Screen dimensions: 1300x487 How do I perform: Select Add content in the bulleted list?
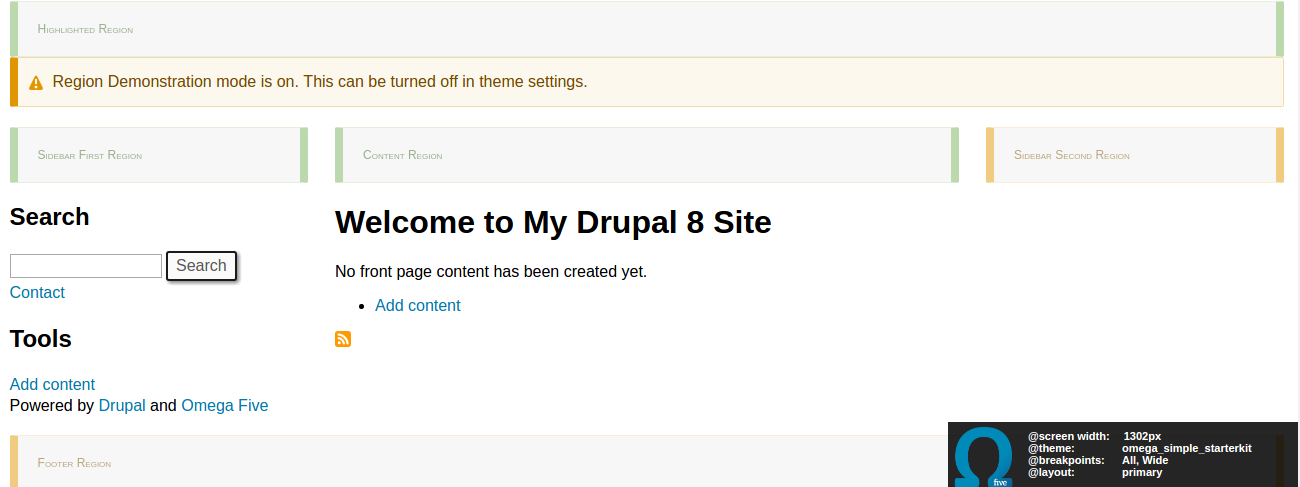click(x=417, y=305)
